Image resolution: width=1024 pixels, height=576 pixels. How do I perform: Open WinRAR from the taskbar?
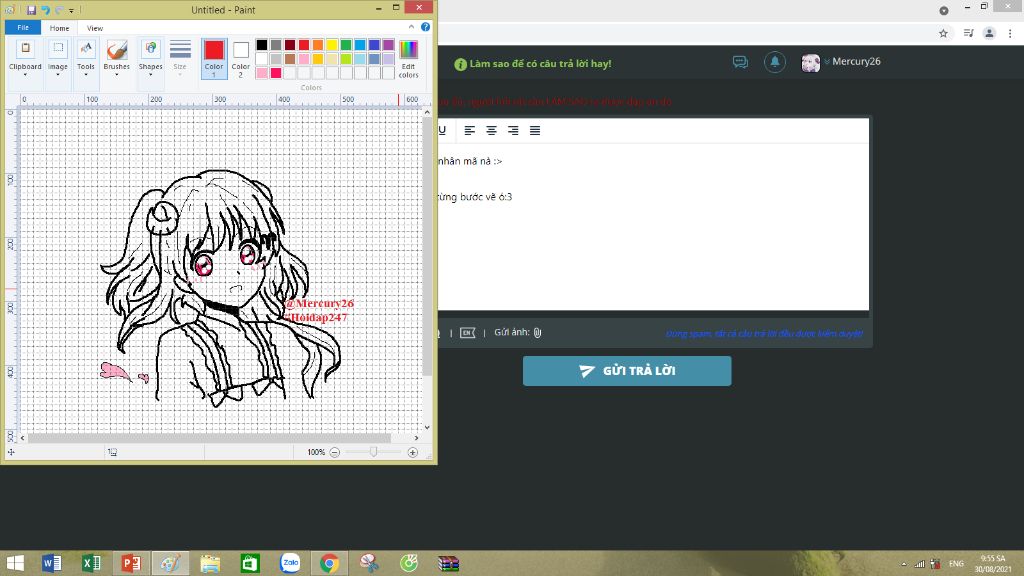(x=449, y=563)
